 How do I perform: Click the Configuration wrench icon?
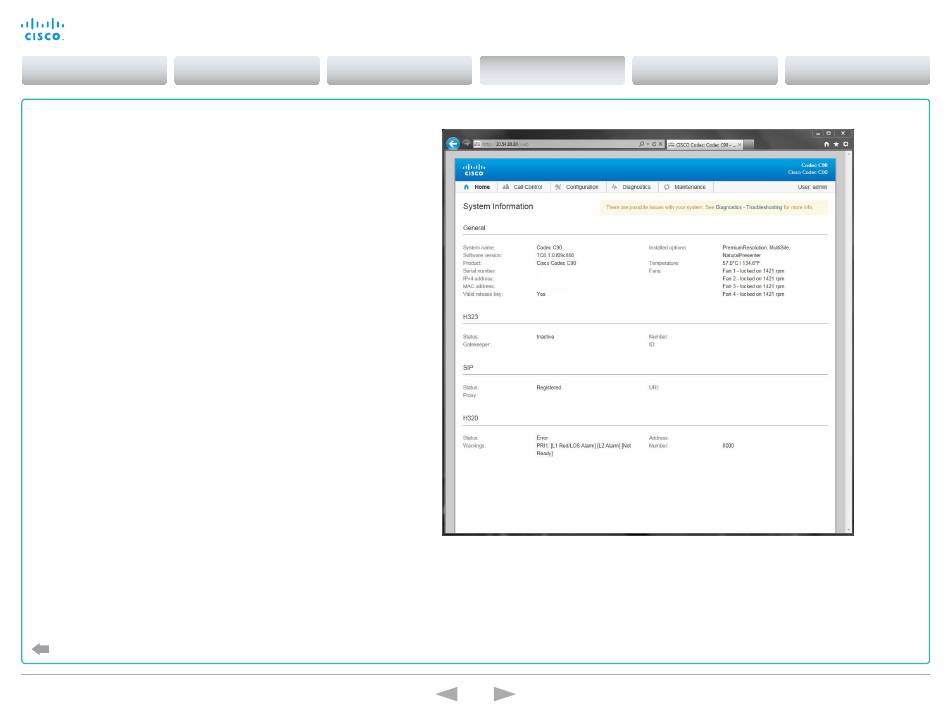point(558,187)
